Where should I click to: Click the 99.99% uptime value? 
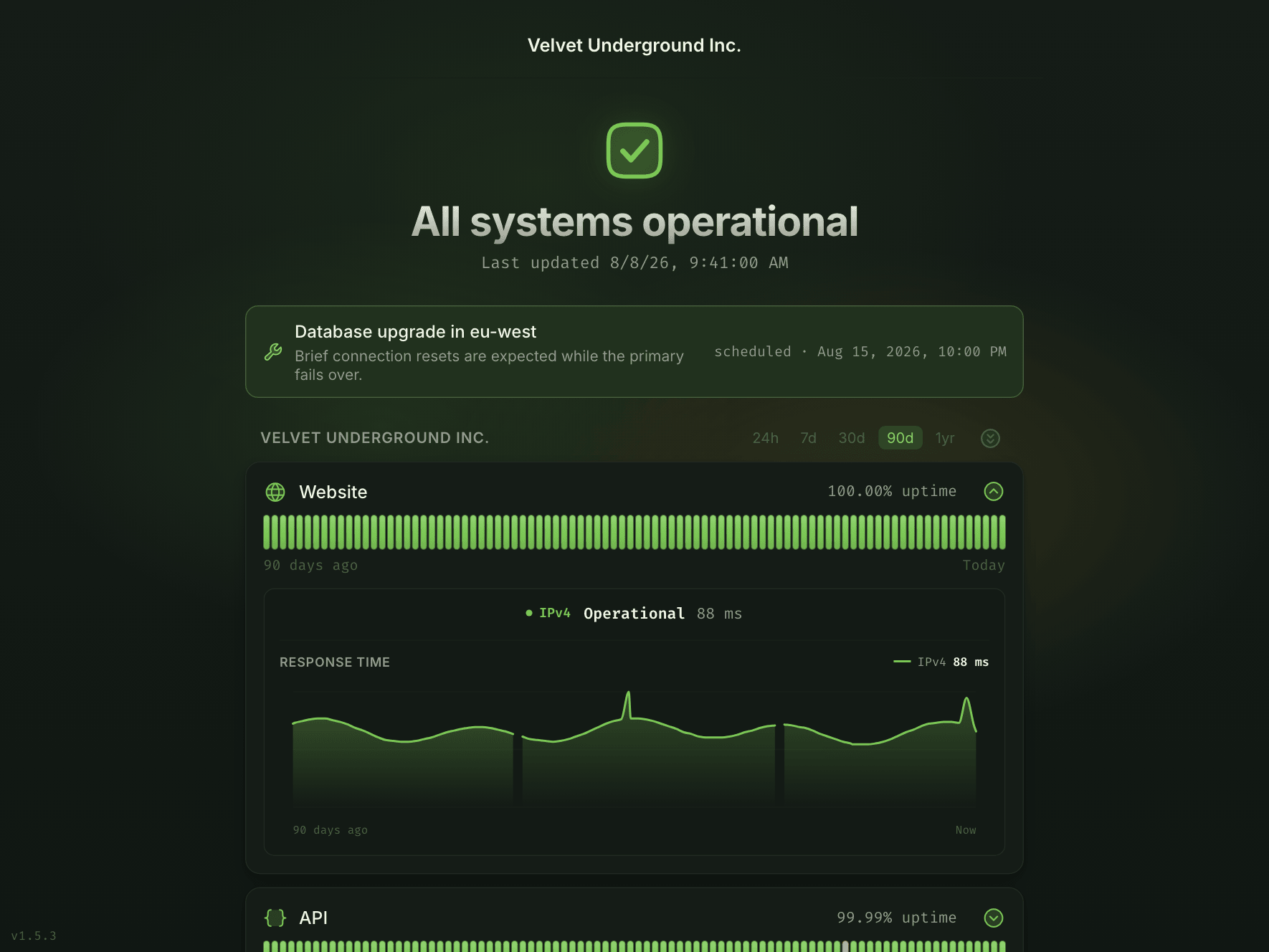click(x=896, y=918)
